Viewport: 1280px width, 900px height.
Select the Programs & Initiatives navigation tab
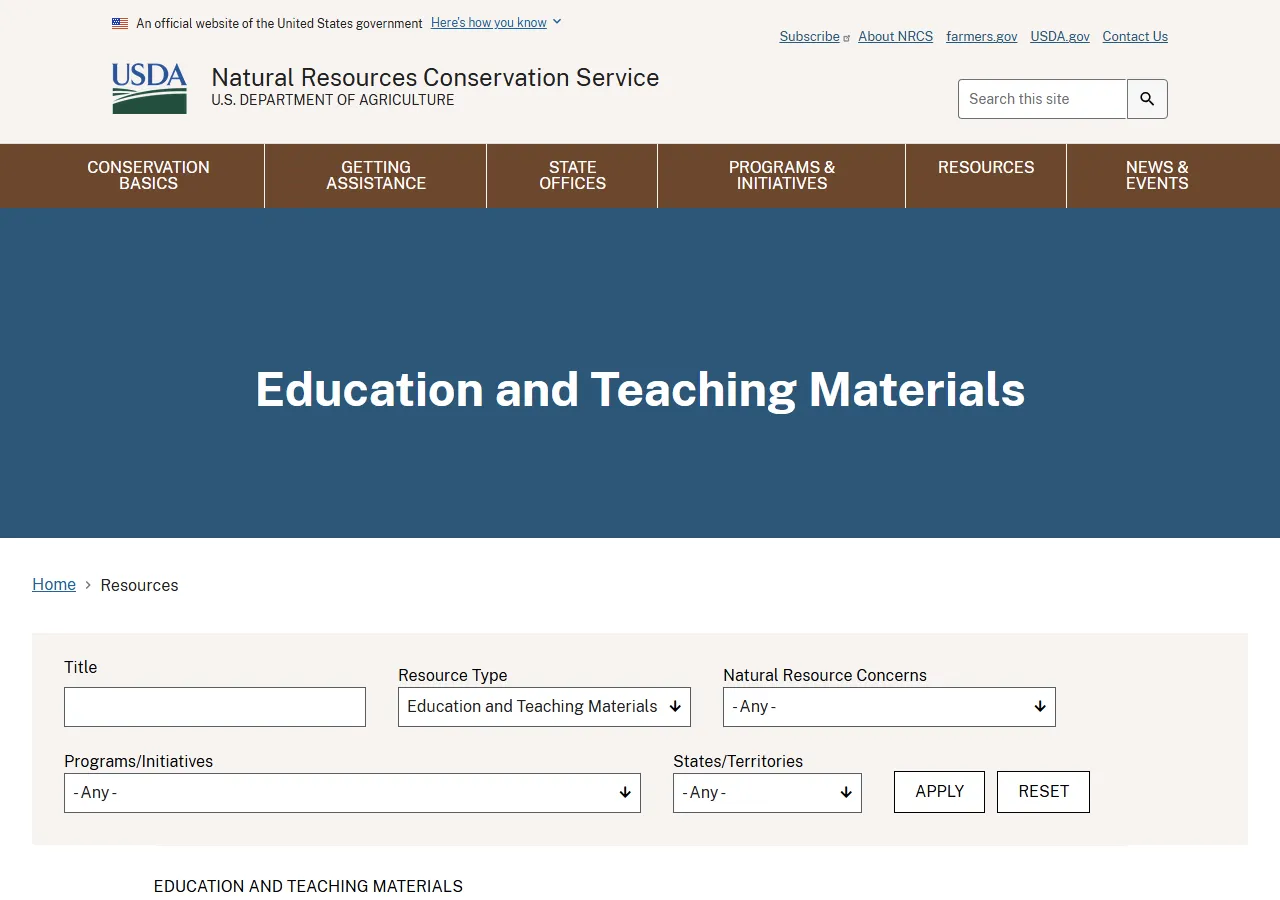pos(781,175)
